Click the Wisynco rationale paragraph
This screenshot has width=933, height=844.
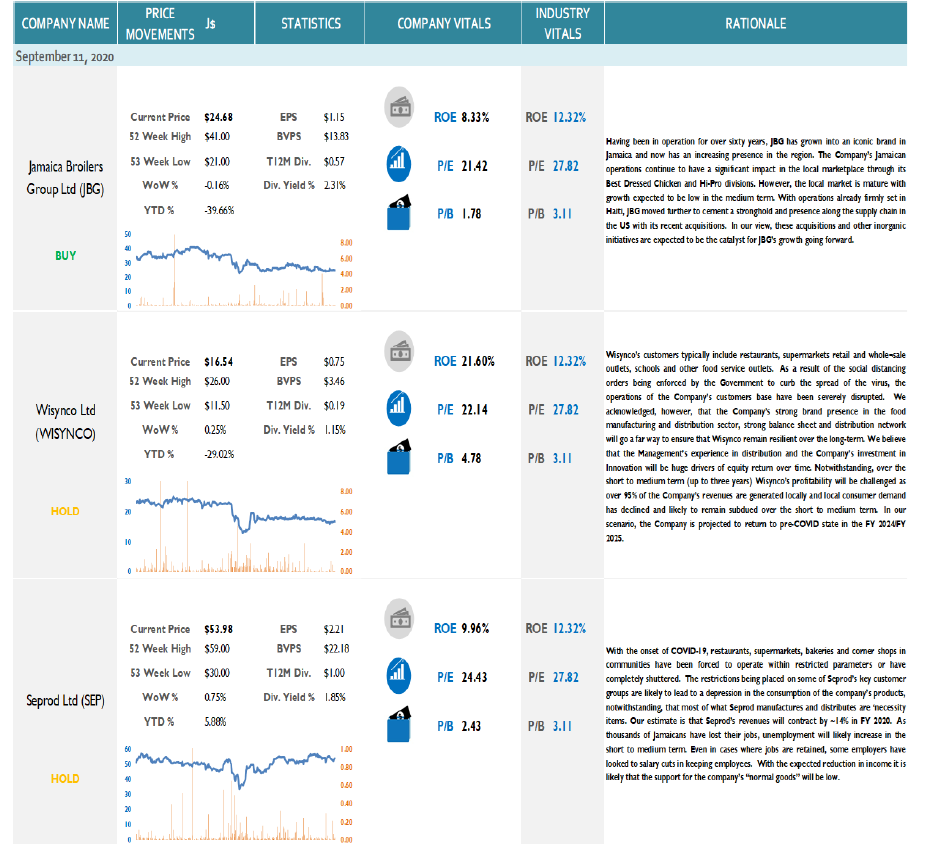pos(756,446)
